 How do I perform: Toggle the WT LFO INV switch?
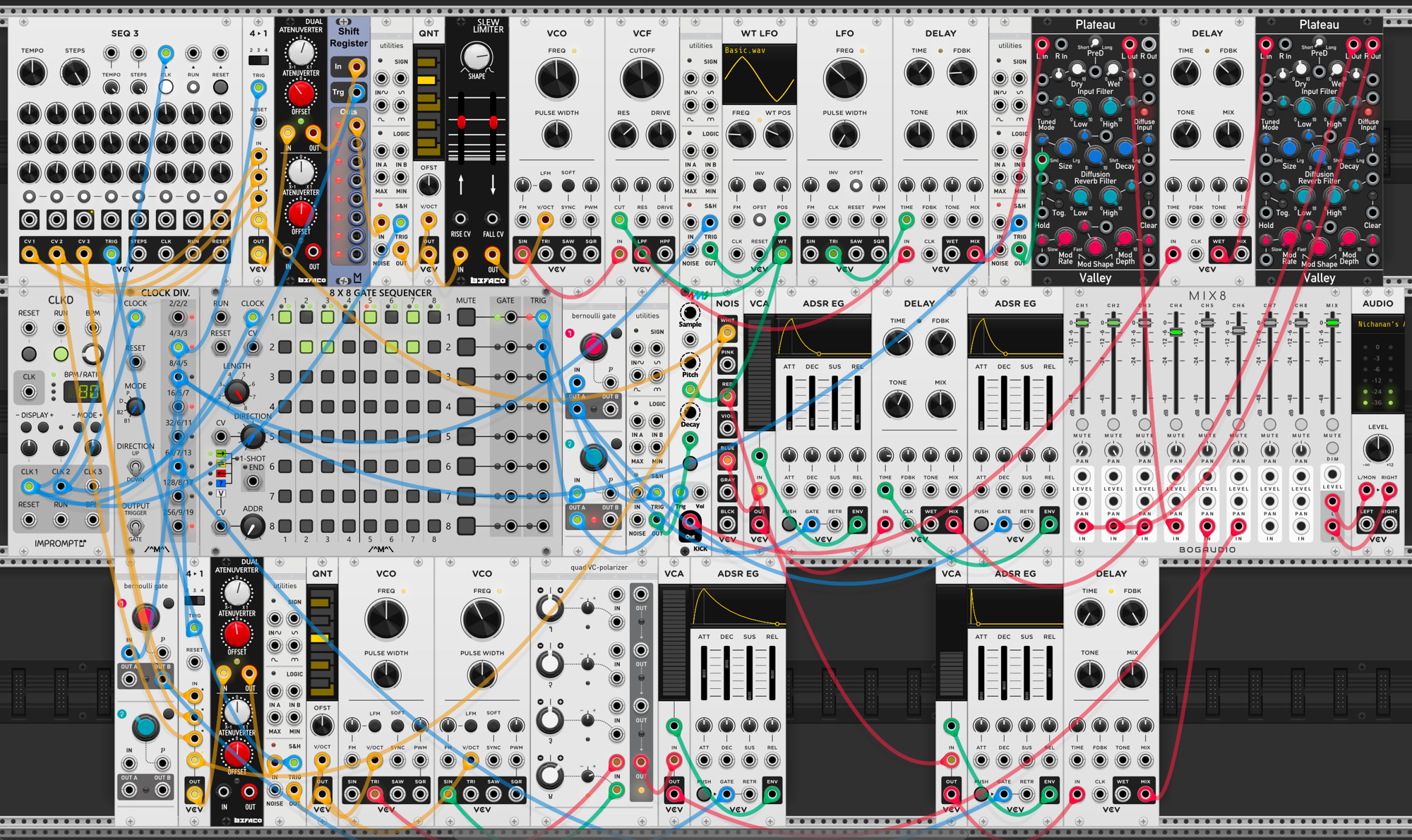pyautogui.click(x=760, y=185)
